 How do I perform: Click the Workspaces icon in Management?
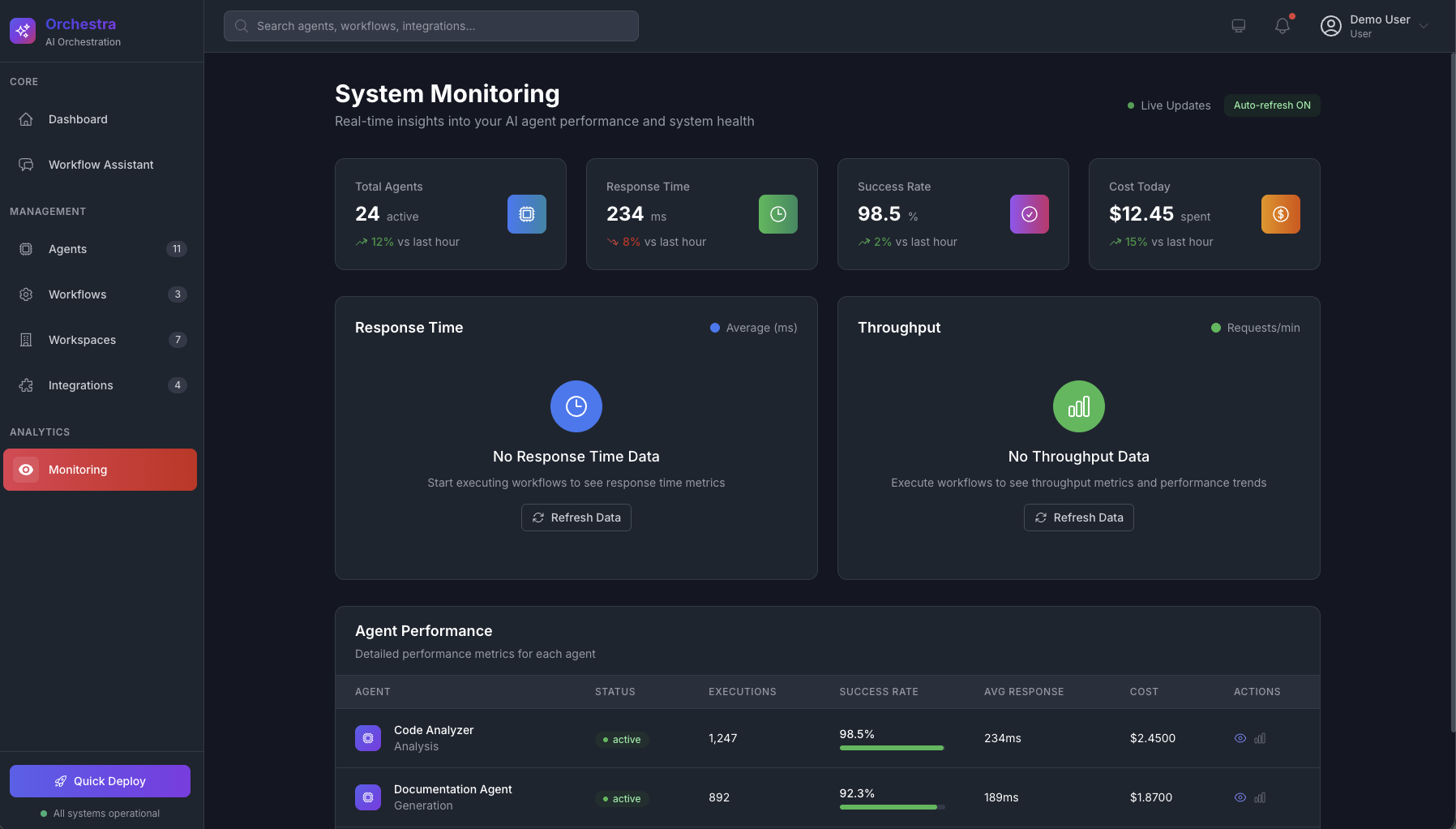(x=27, y=340)
